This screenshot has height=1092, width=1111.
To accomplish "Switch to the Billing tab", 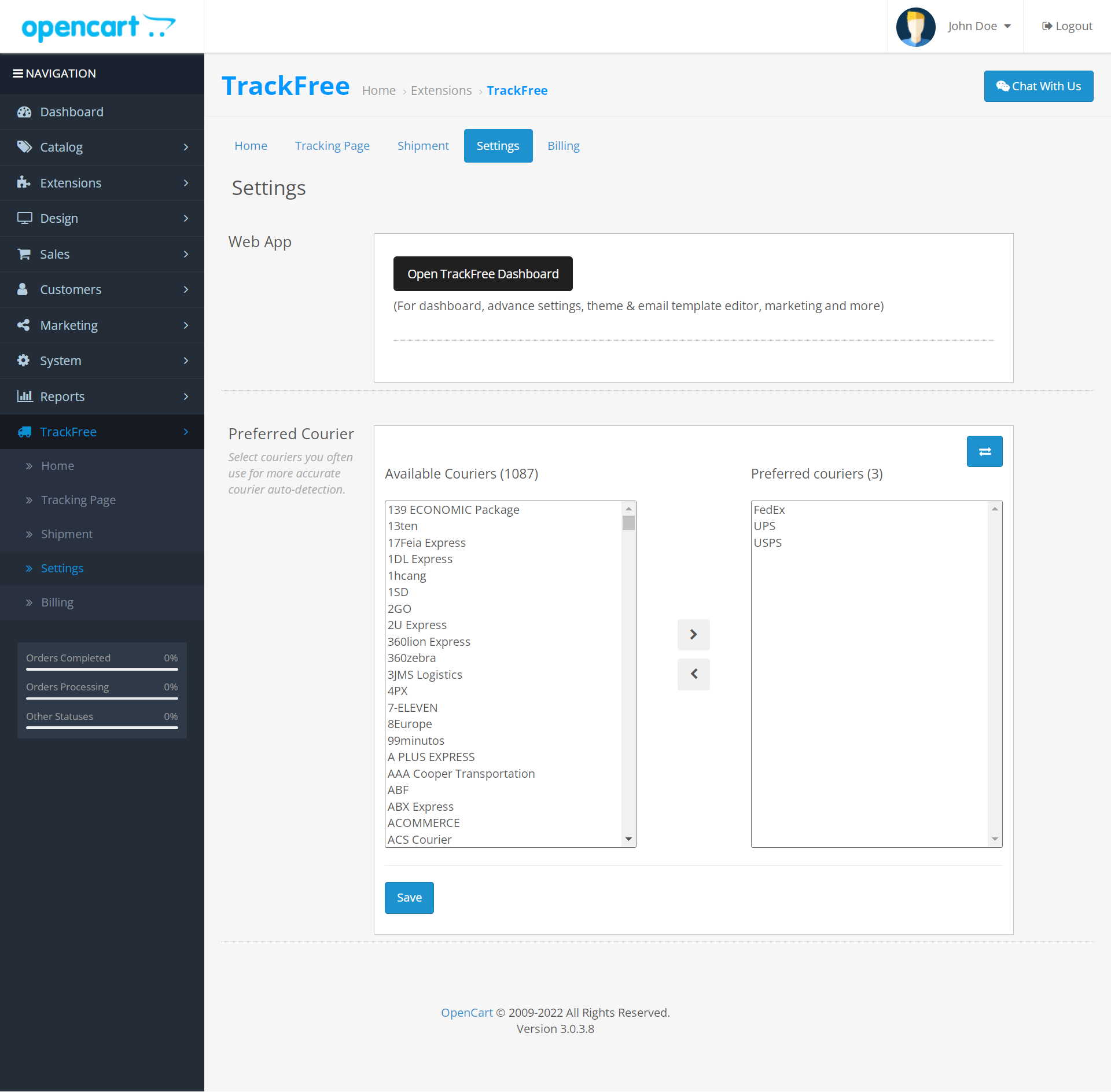I will point(563,146).
